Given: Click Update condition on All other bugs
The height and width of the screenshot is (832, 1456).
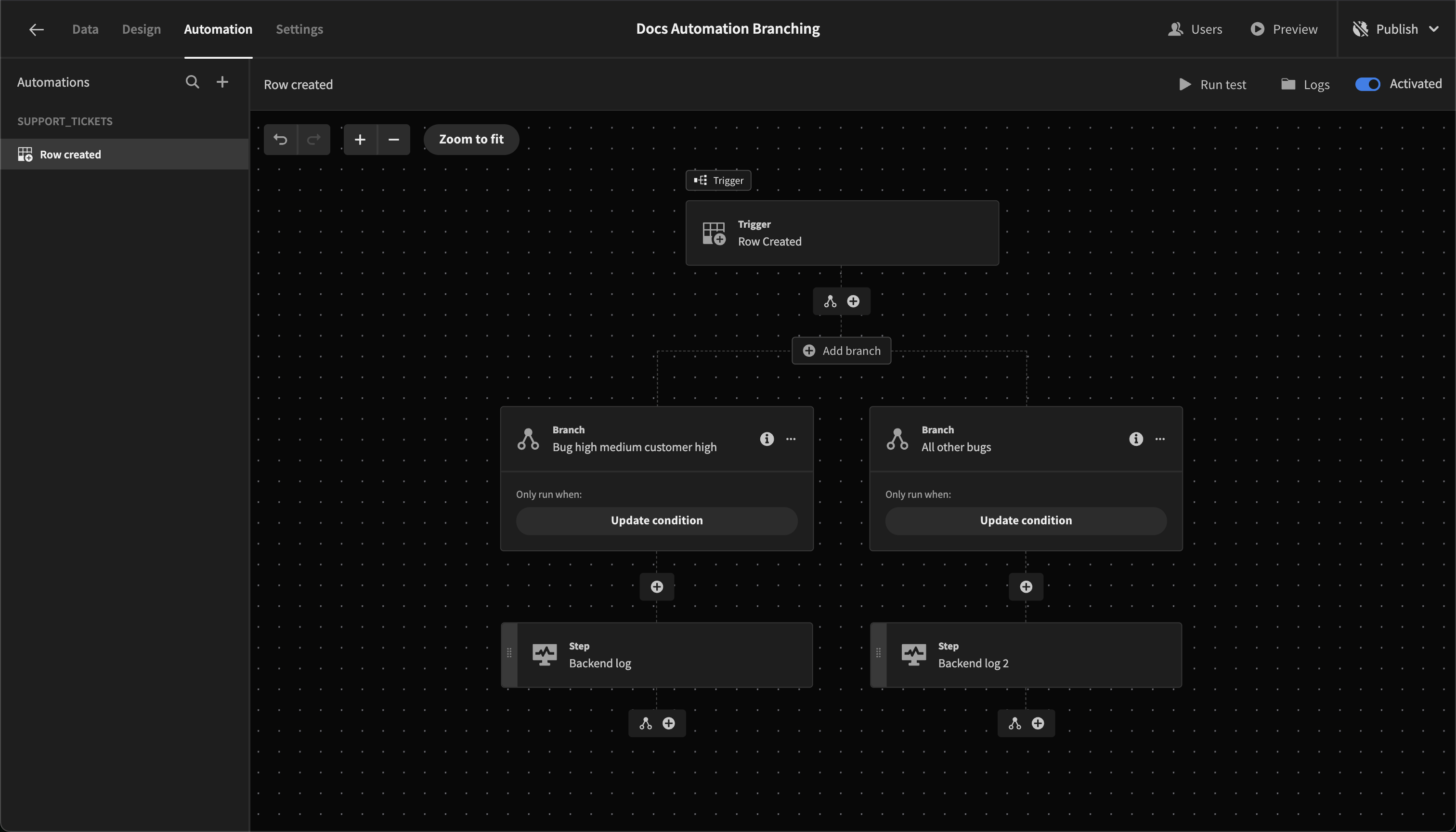Looking at the screenshot, I should point(1026,520).
